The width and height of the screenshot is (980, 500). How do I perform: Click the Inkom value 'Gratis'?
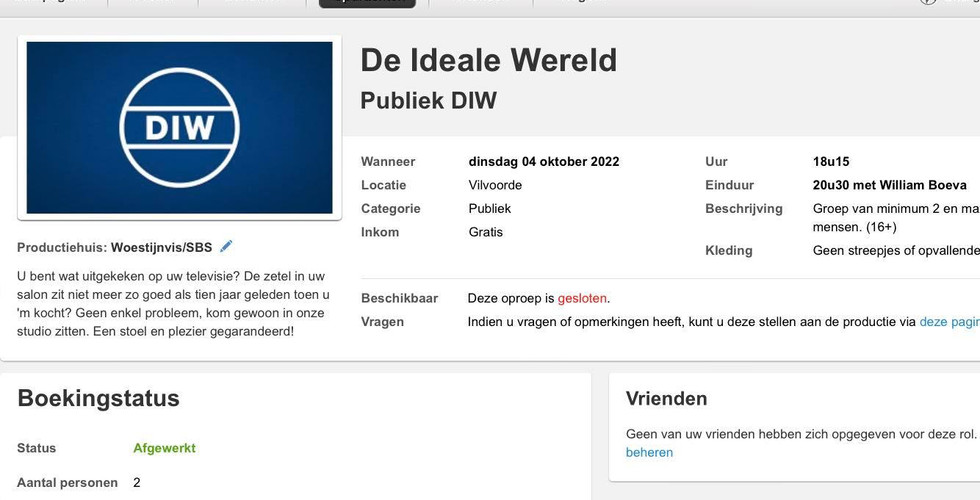click(486, 232)
